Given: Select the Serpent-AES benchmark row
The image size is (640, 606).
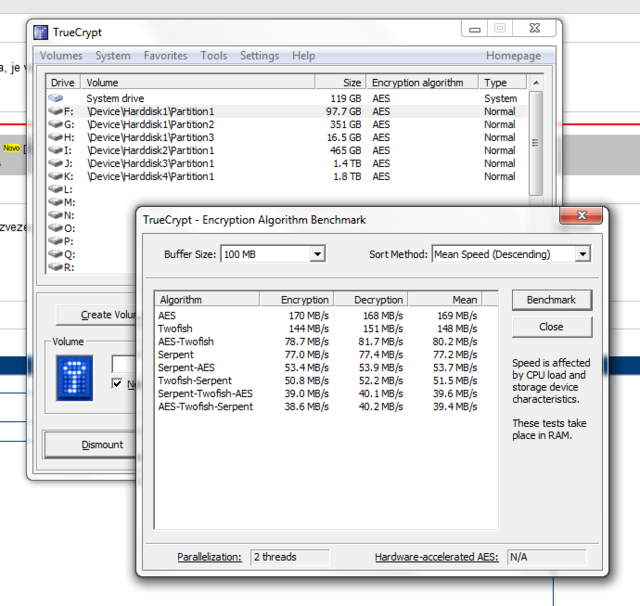Looking at the screenshot, I should [x=326, y=368].
